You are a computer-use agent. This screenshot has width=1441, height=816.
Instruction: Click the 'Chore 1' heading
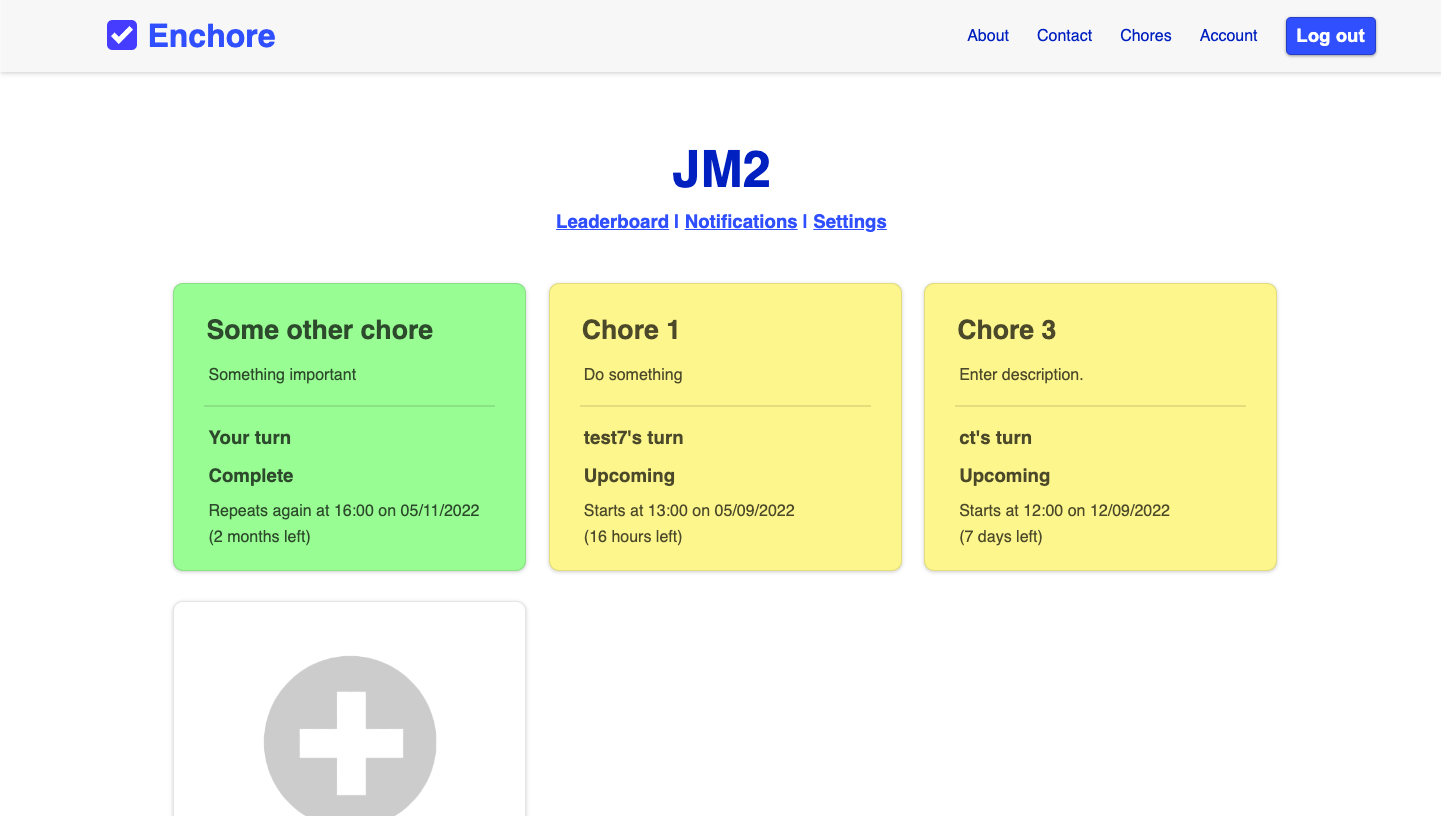pos(630,330)
